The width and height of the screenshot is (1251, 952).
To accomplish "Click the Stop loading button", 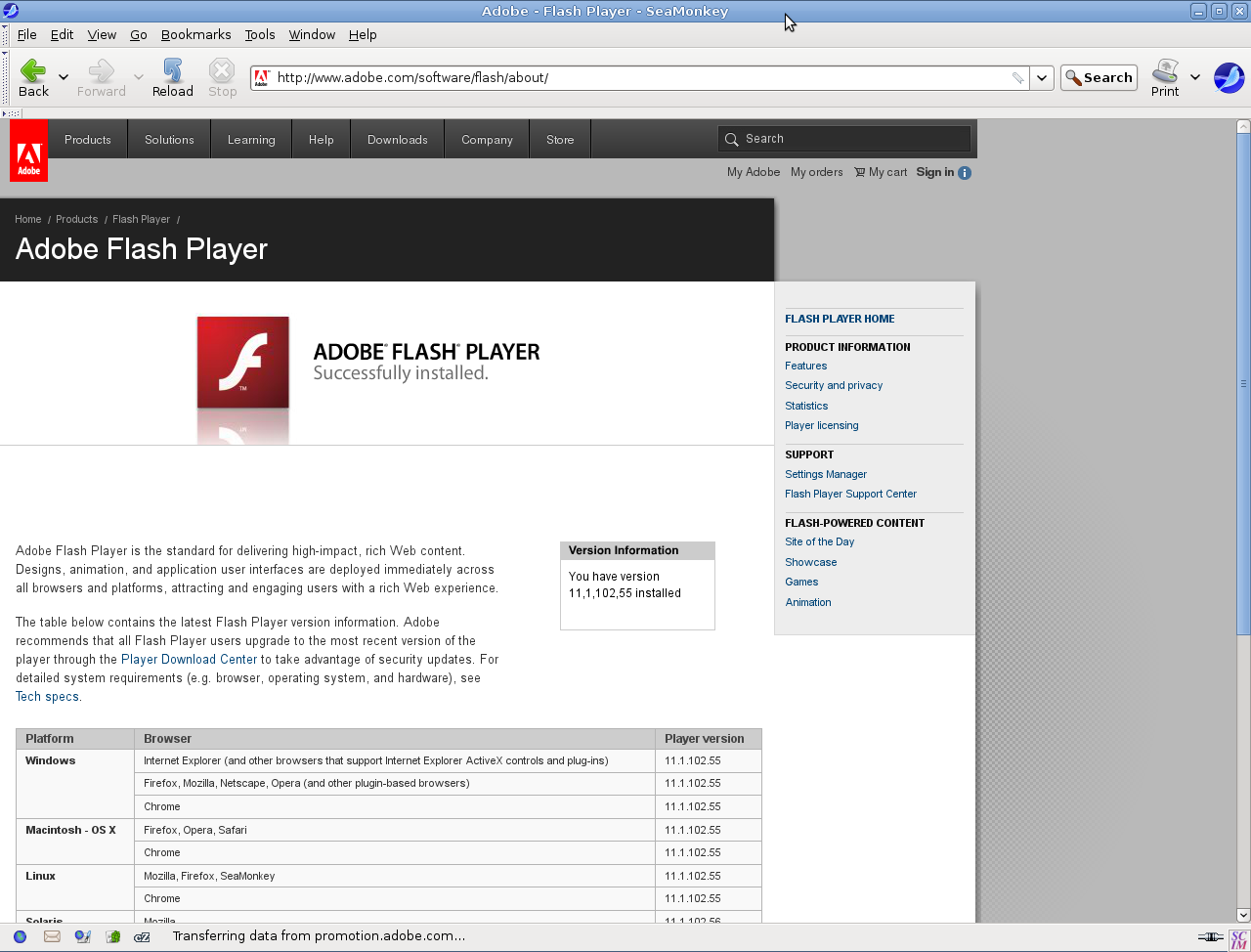I will coord(222,78).
